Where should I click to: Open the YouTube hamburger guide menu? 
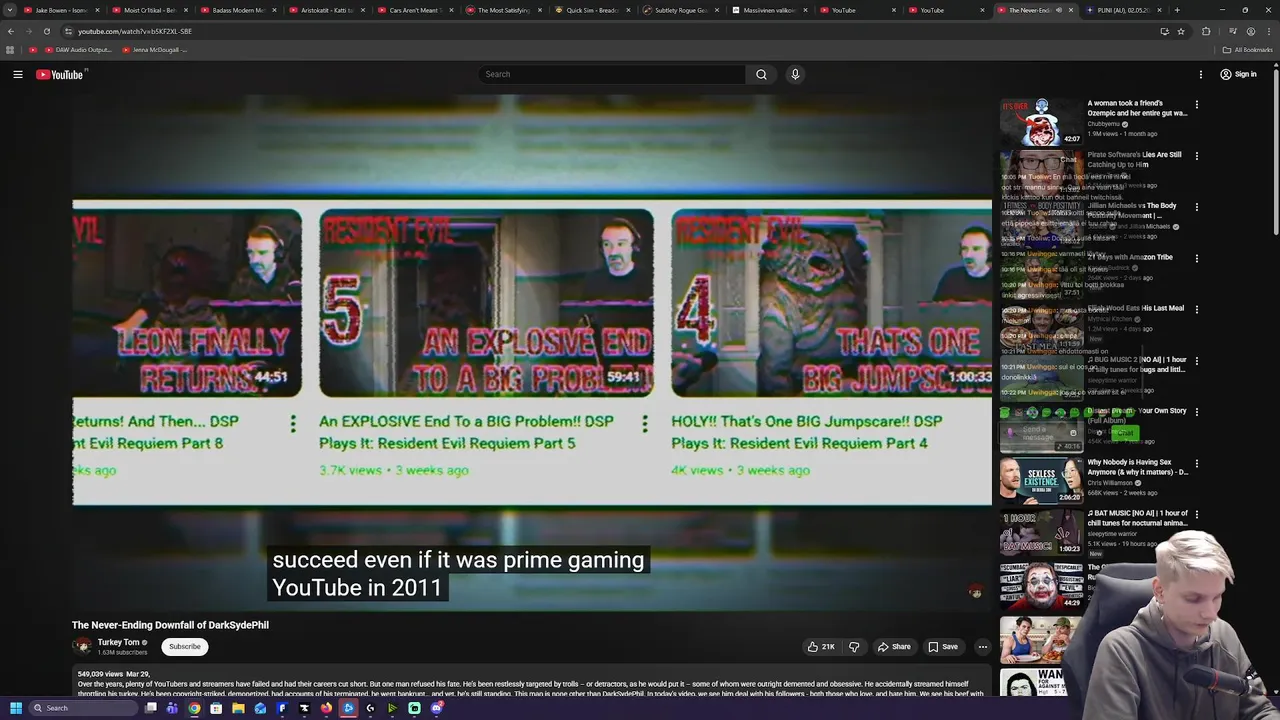click(x=18, y=74)
